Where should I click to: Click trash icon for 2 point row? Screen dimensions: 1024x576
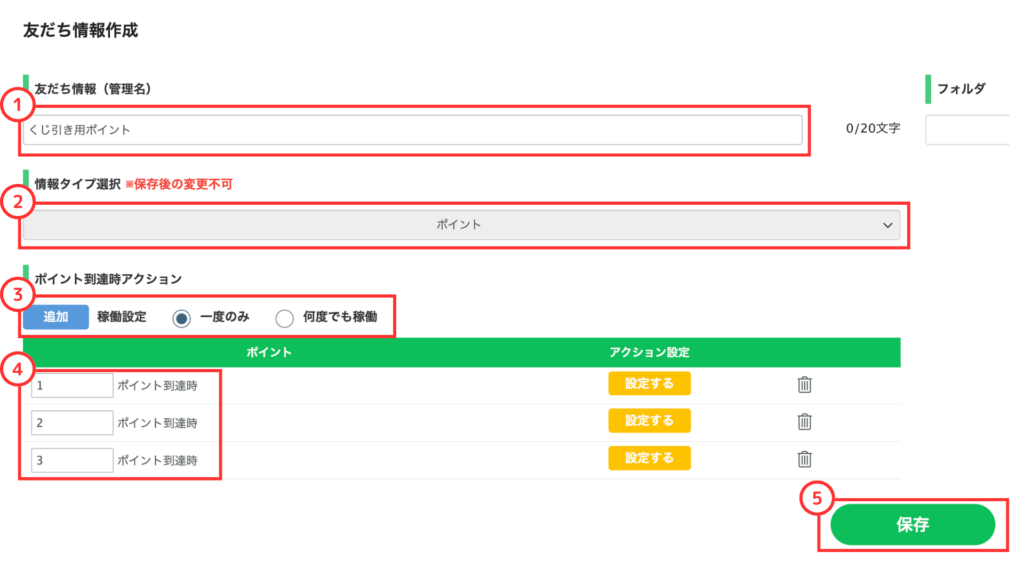click(804, 422)
